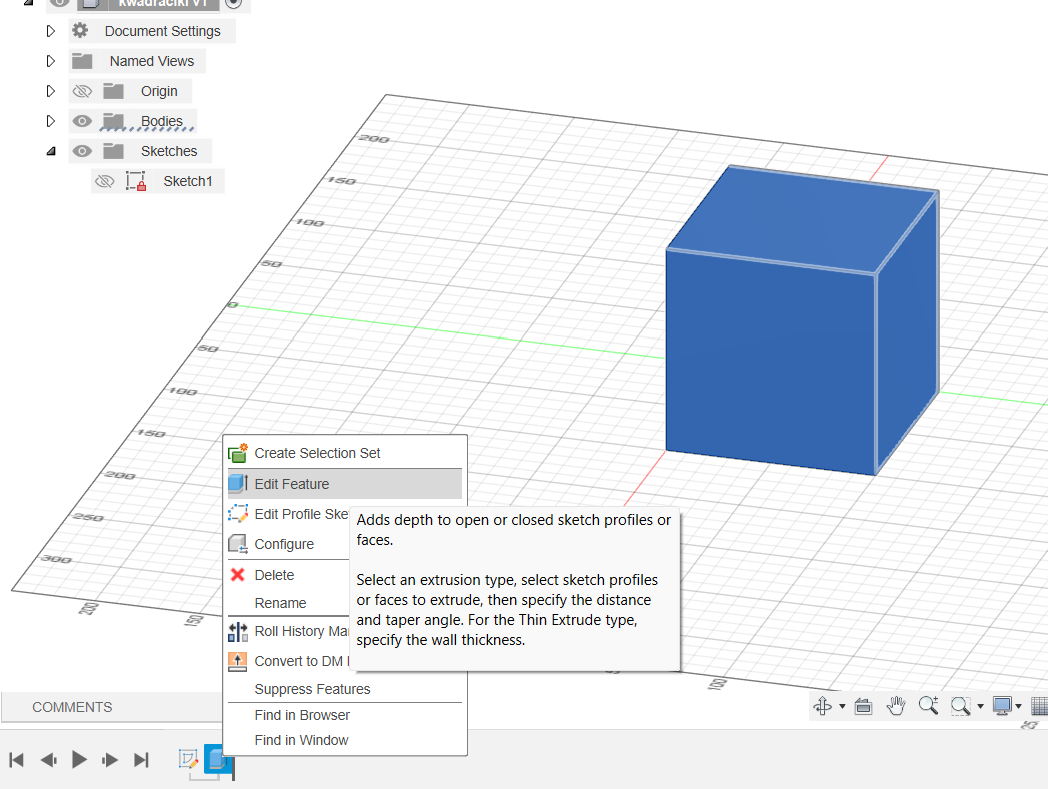Viewport: 1048px width, 789px height.
Task: Click the locked Sketch1 sketch icon
Action: pyautogui.click(x=136, y=181)
